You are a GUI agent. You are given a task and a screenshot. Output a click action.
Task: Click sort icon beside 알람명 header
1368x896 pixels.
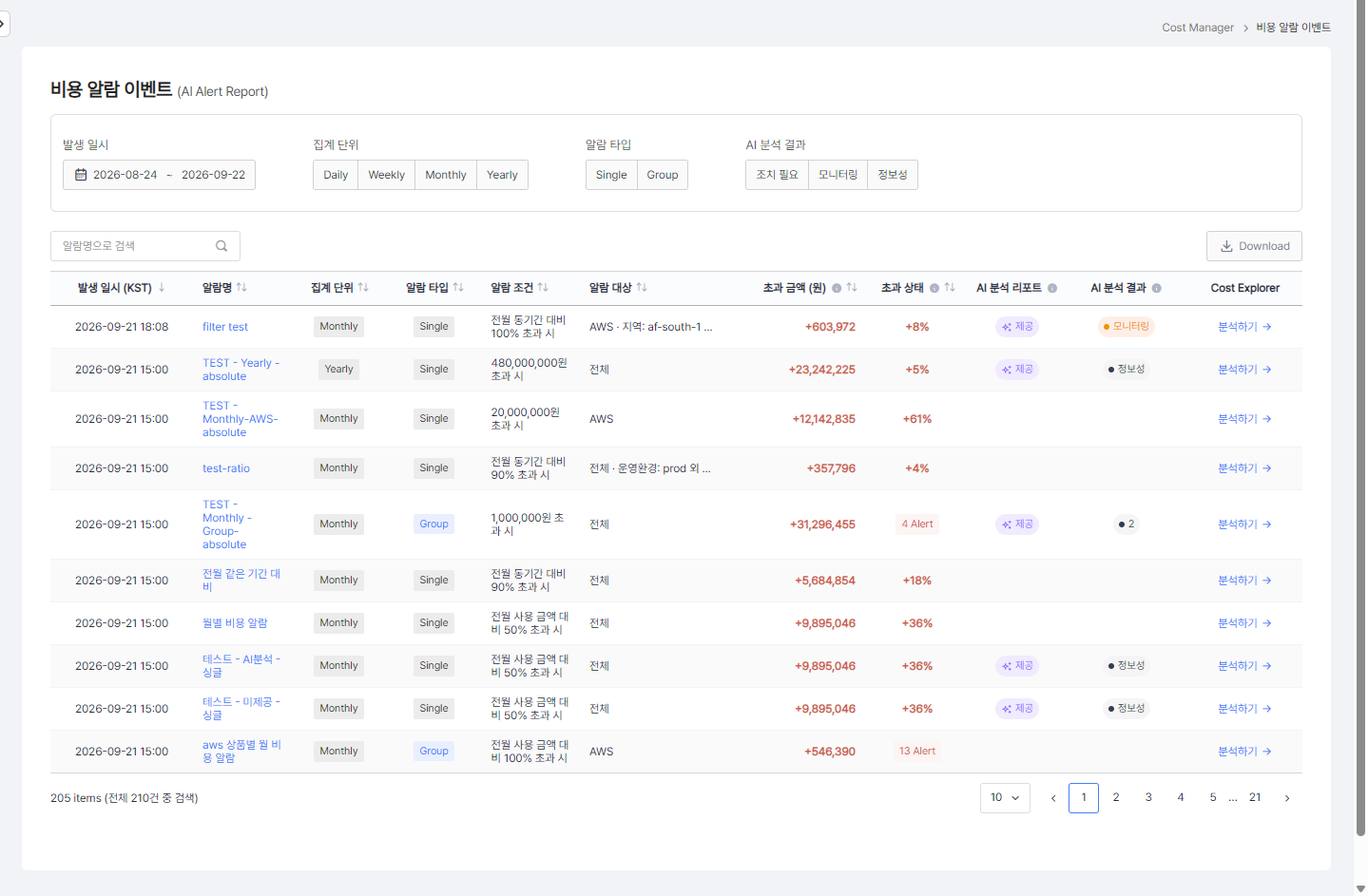(241, 287)
